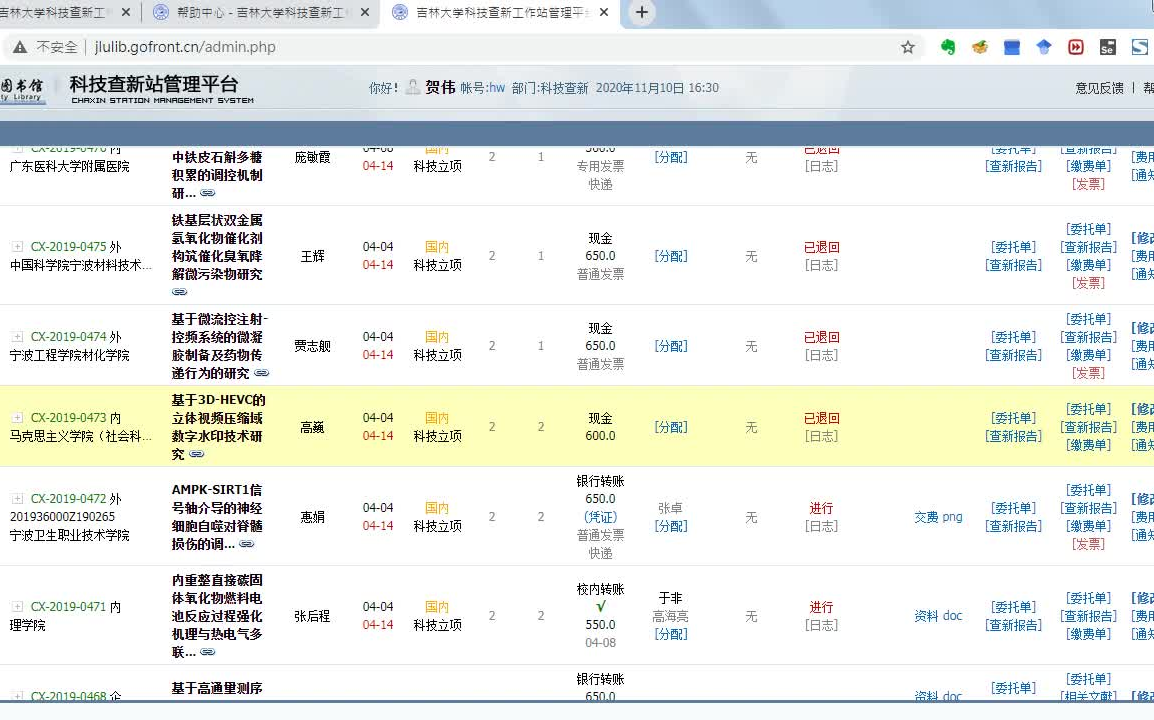Click the 不安全 warning icon beside the URL
The height and width of the screenshot is (720, 1154).
tap(18, 46)
